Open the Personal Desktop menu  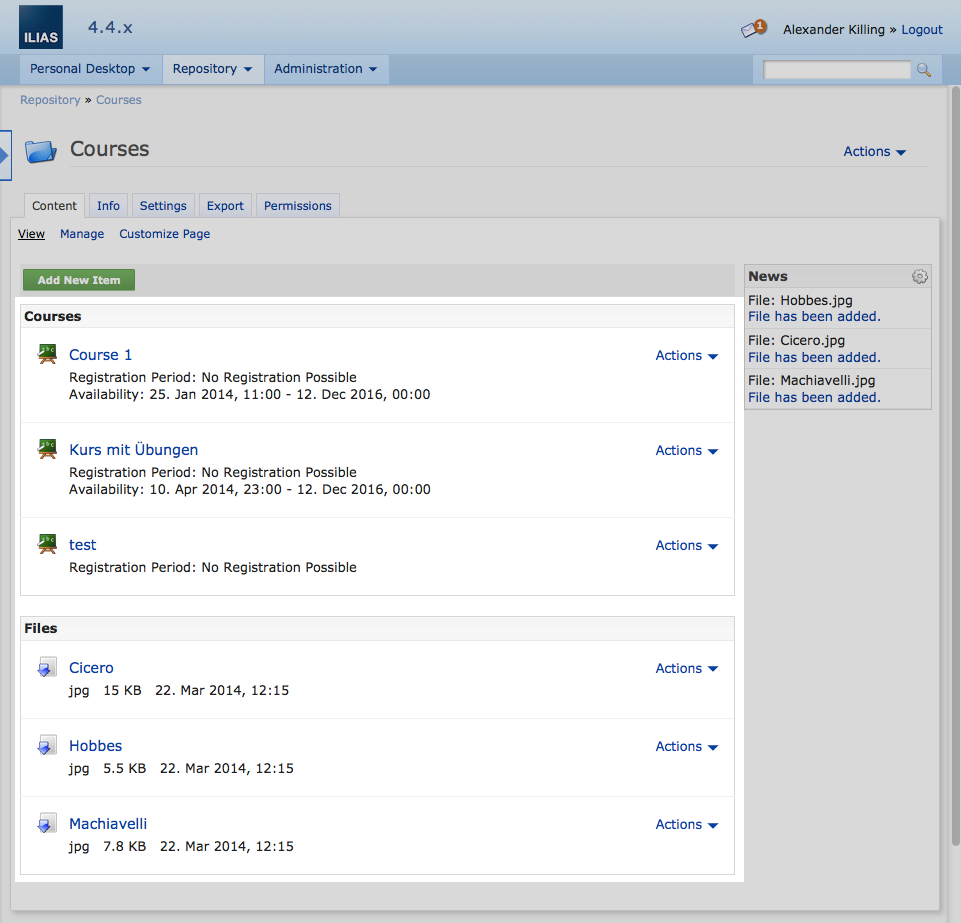90,69
